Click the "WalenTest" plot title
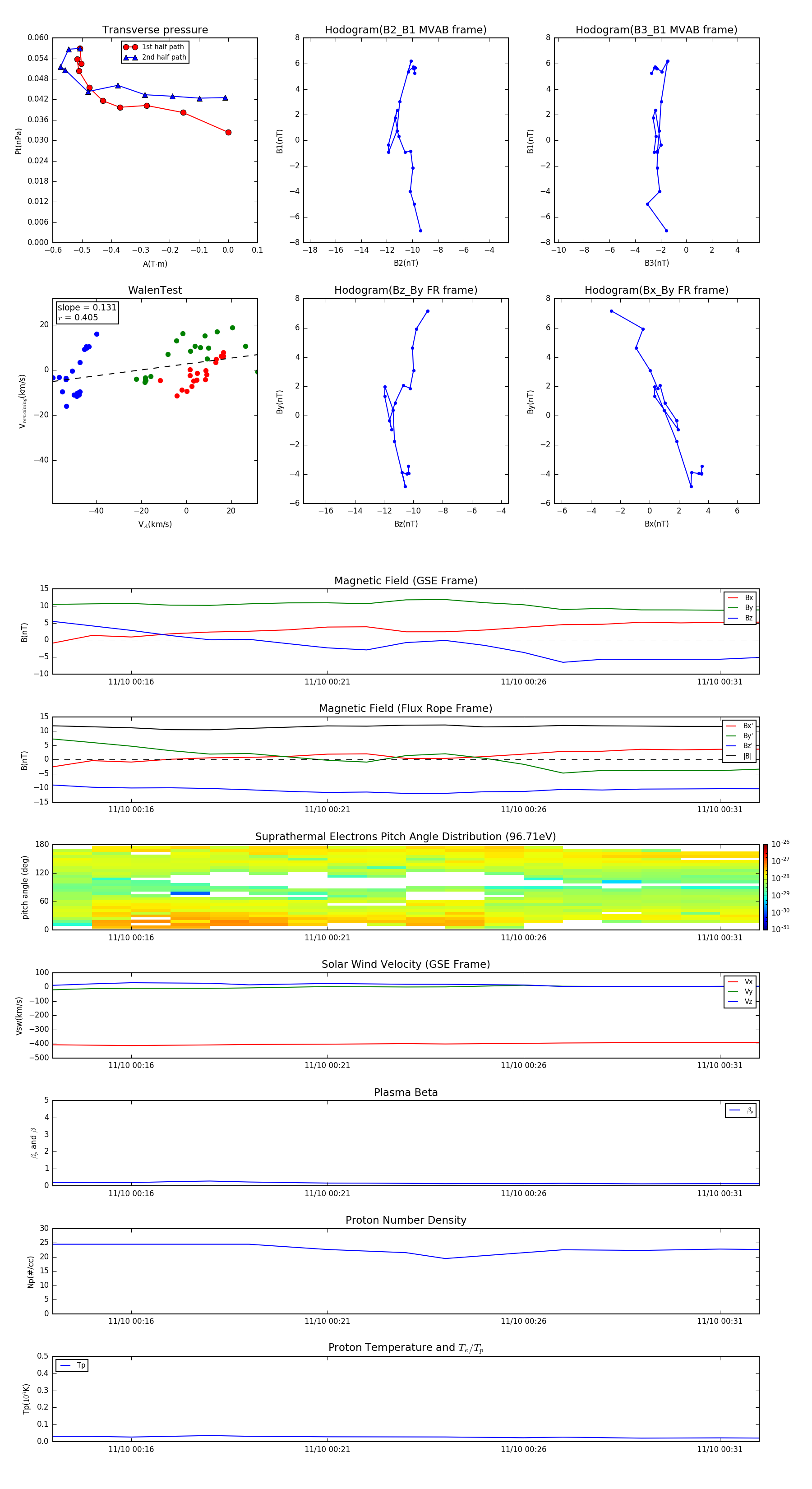 (155, 290)
